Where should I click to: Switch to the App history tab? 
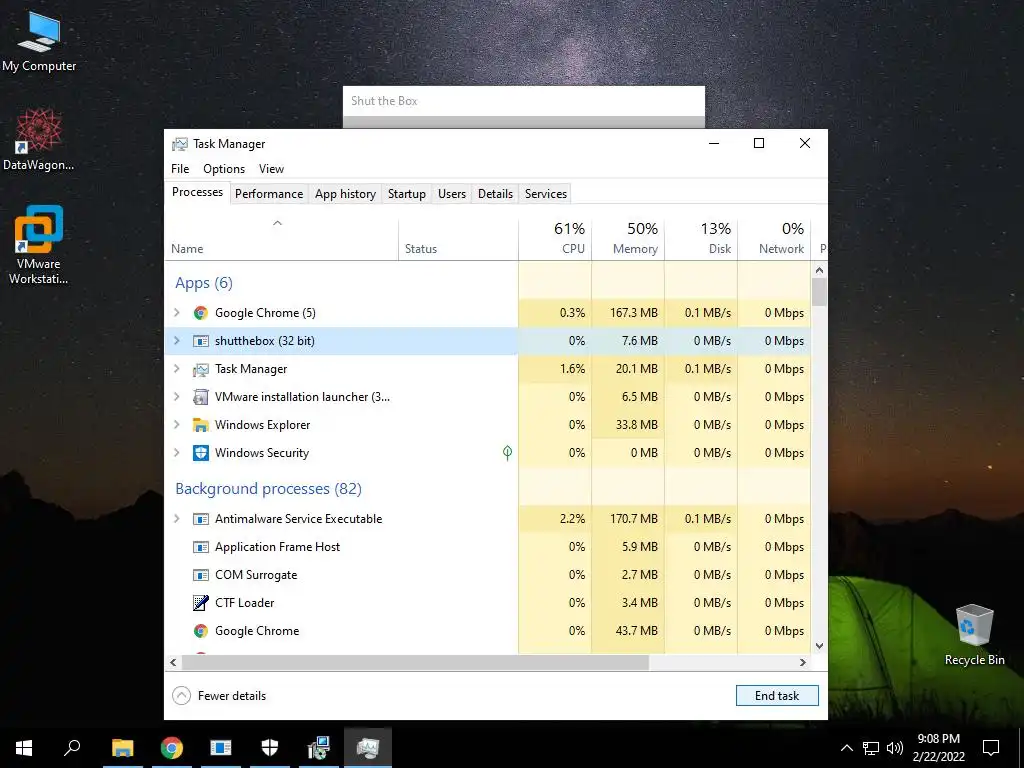[x=345, y=194]
